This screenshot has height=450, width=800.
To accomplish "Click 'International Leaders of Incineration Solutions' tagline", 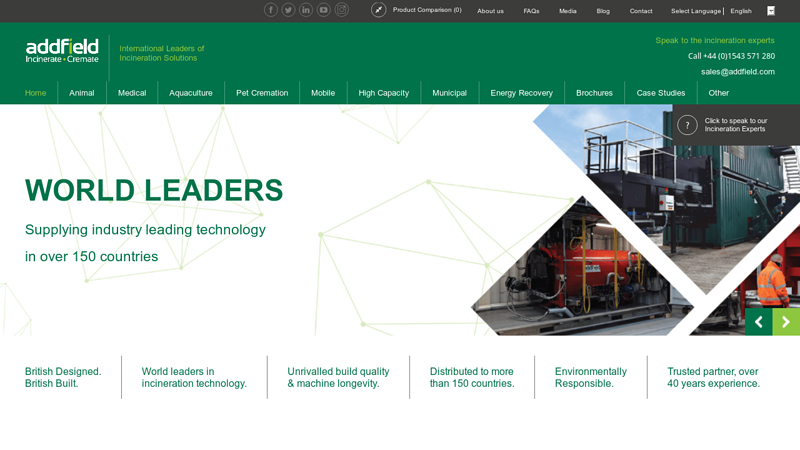I will tap(162, 53).
